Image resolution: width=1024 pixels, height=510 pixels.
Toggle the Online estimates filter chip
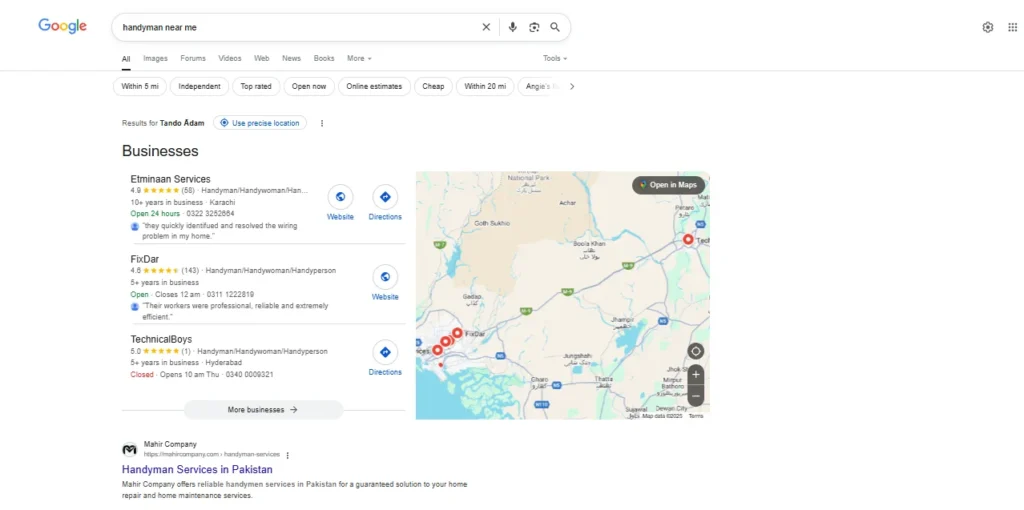(374, 86)
